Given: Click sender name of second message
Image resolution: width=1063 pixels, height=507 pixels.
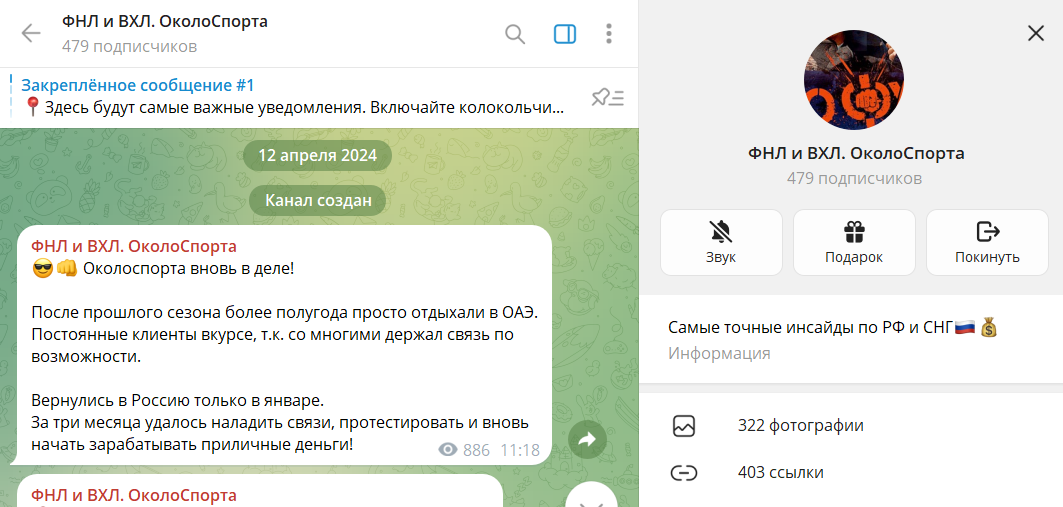Looking at the screenshot, I should (134, 495).
